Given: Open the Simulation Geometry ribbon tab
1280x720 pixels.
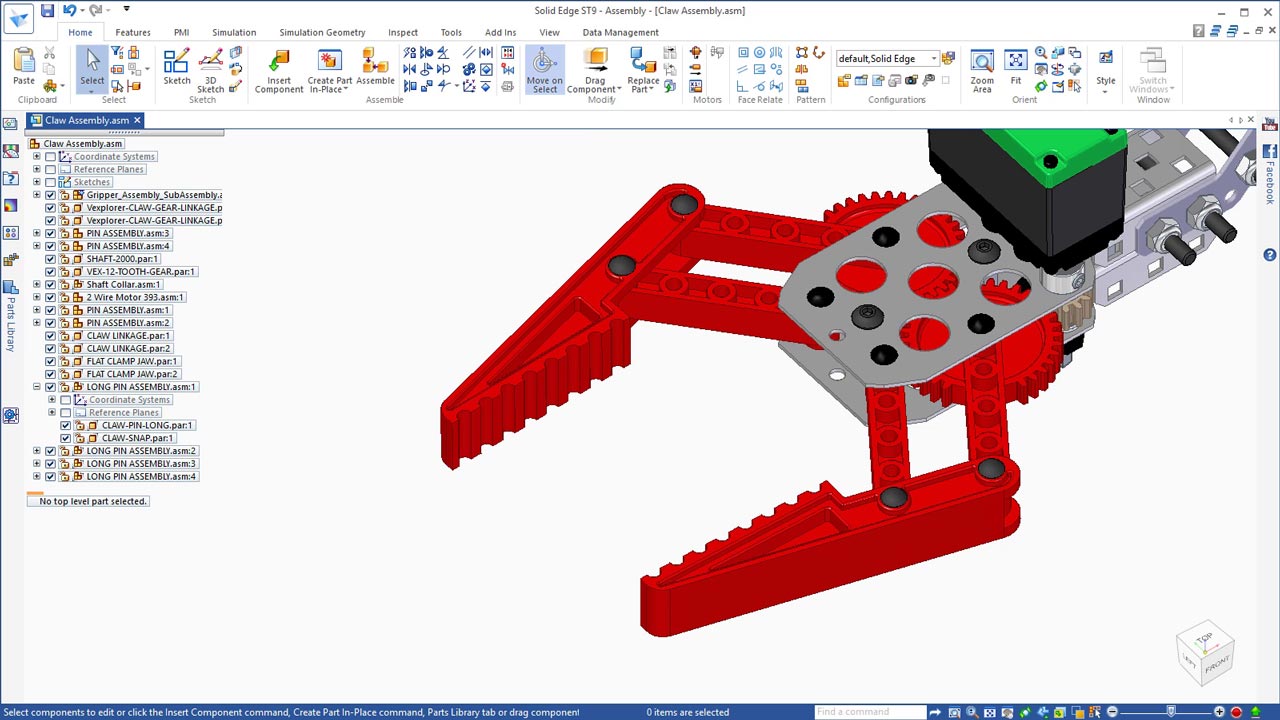Looking at the screenshot, I should coord(322,32).
